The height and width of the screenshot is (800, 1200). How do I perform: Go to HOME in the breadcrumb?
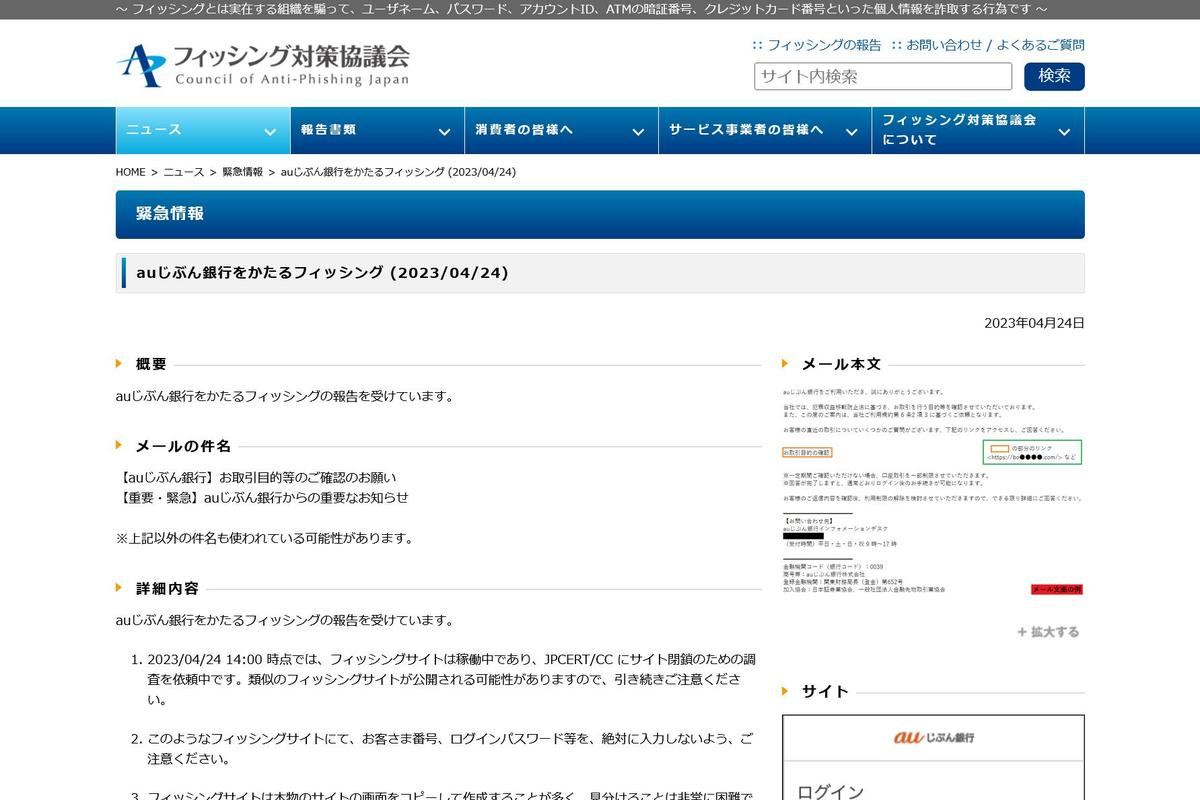click(x=131, y=172)
